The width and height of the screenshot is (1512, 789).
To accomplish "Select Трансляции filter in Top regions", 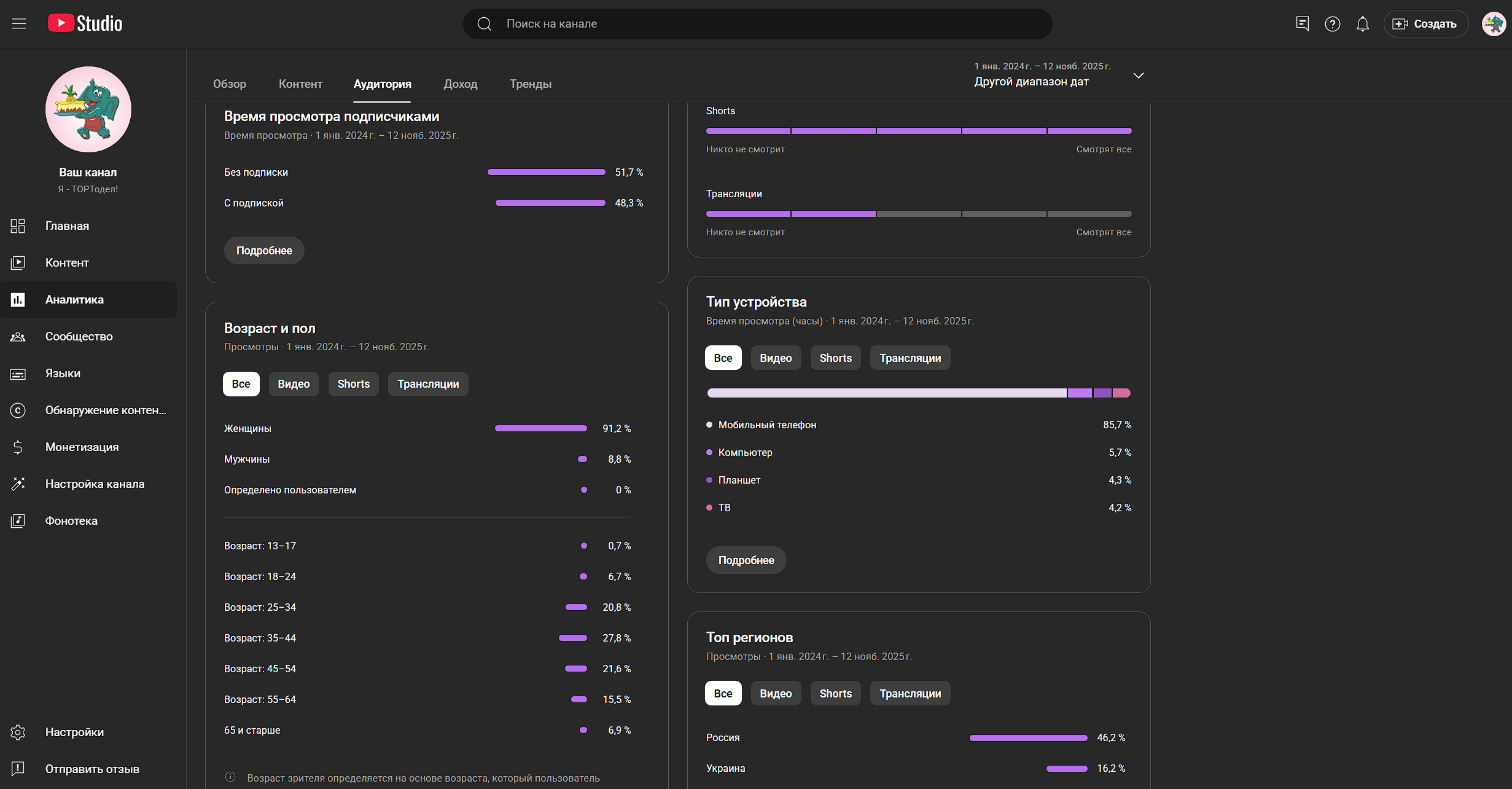I will (910, 694).
